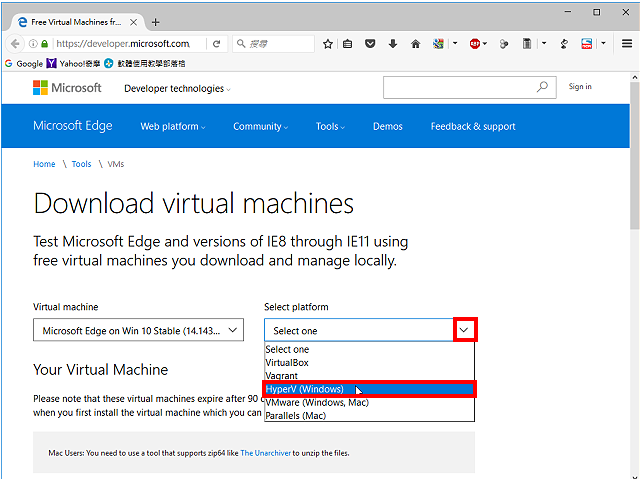The image size is (640, 479).
Task: Expand the Tools navigation menu
Action: click(330, 126)
